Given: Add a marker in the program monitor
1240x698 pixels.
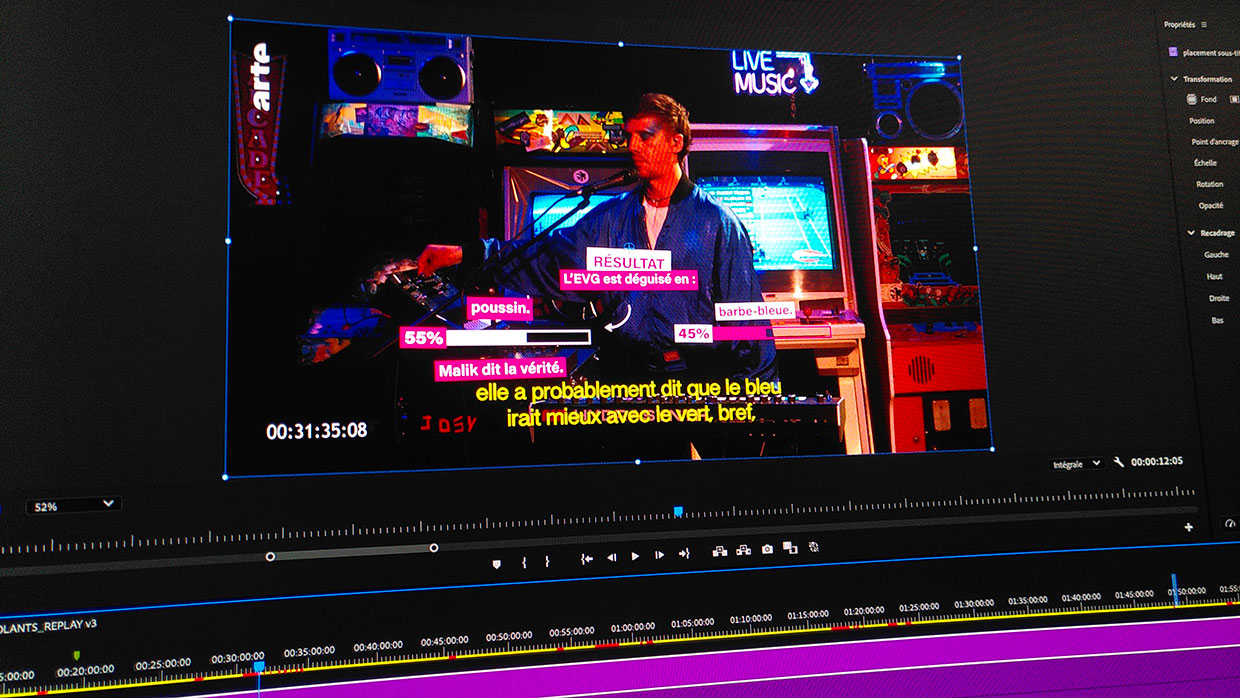Looking at the screenshot, I should point(496,564).
